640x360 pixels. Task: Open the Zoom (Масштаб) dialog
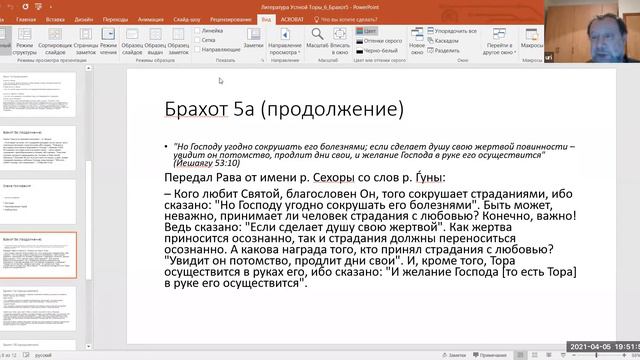tap(317, 39)
